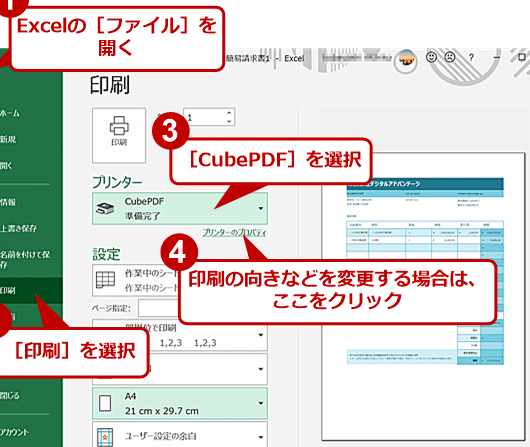The image size is (530, 447).
Task: Open the CubePDF printer dropdown
Action: 180,208
